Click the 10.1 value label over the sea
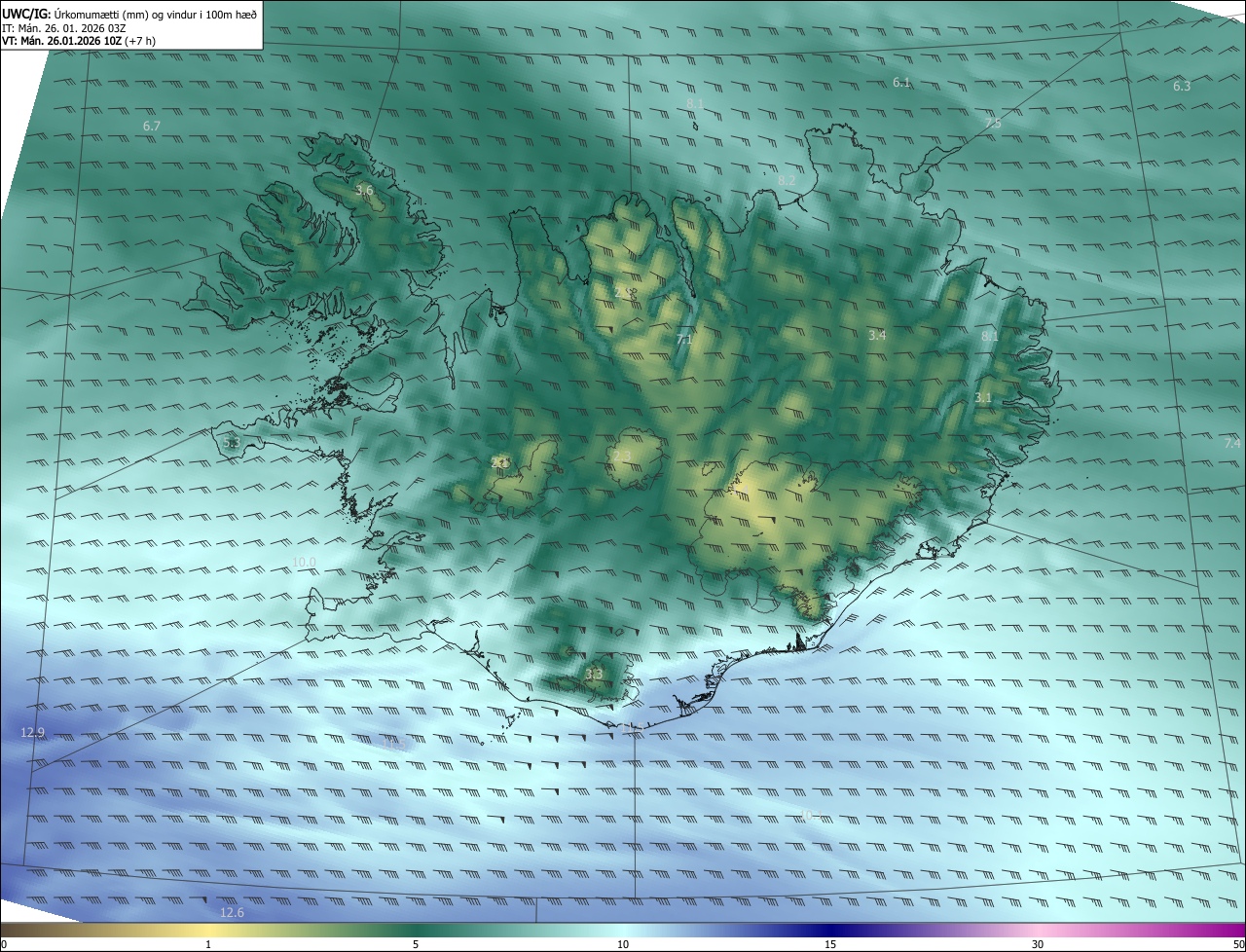The image size is (1246, 952). tap(809, 815)
